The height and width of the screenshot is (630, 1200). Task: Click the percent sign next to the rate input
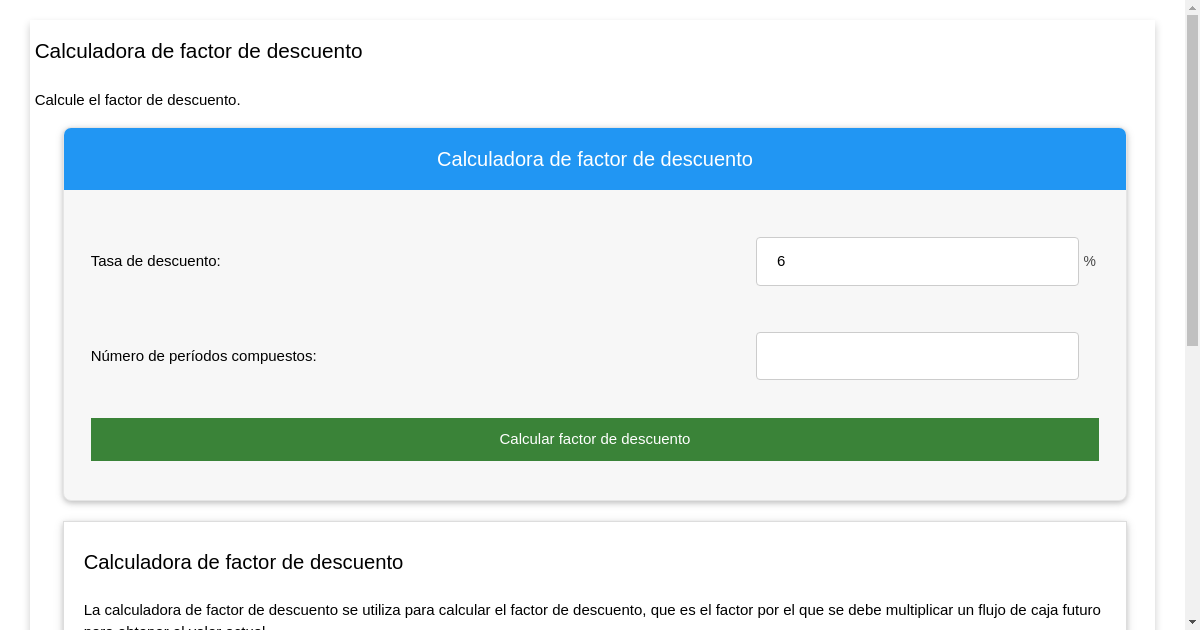pos(1089,261)
